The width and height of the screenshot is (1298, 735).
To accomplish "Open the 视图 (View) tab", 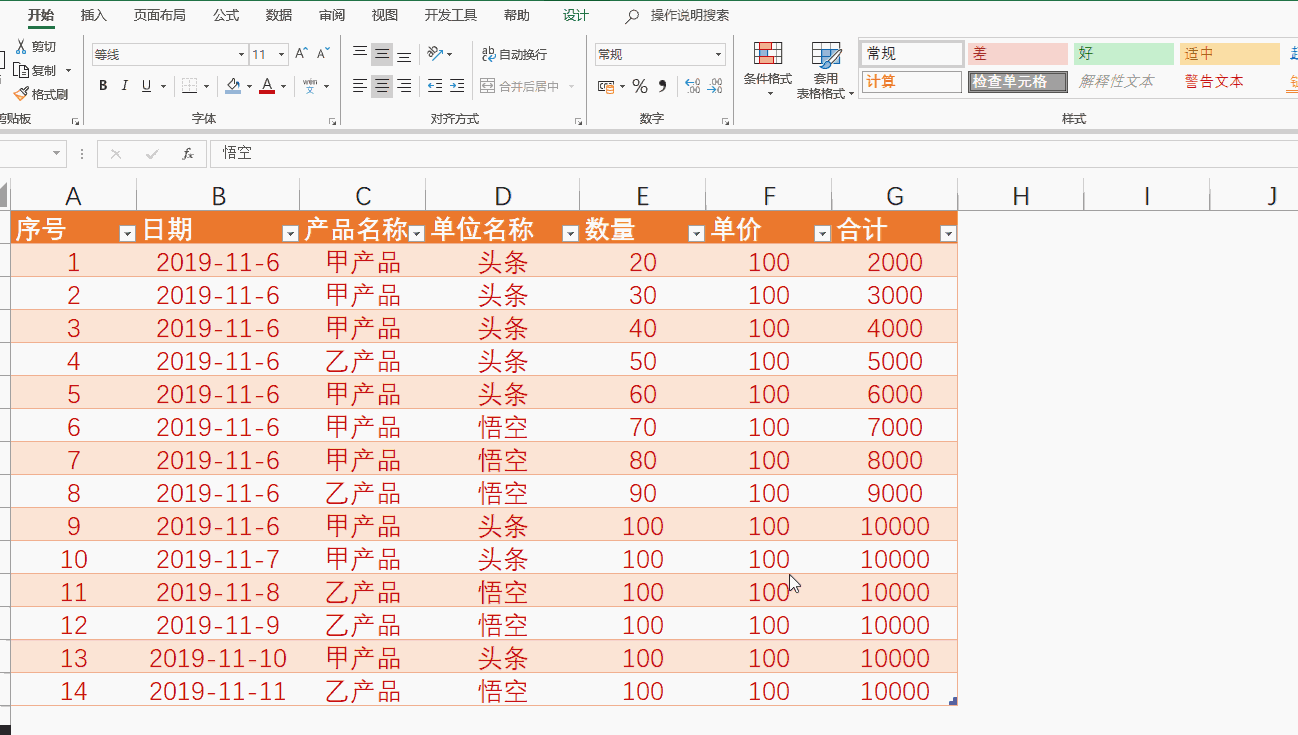I will [384, 15].
